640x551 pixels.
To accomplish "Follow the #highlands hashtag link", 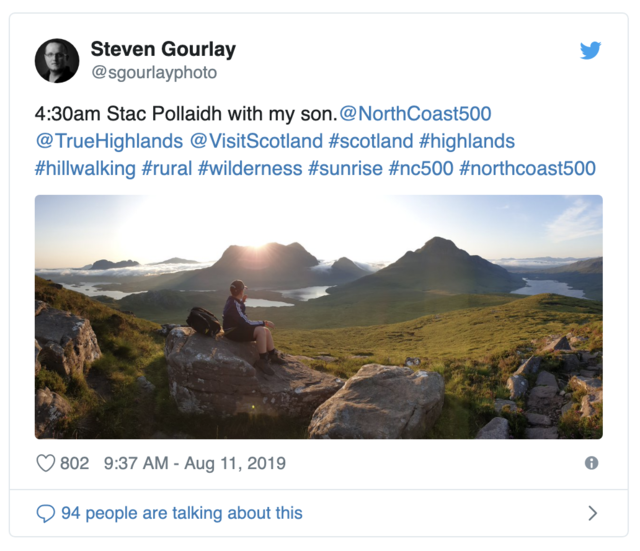I will pyautogui.click(x=467, y=141).
